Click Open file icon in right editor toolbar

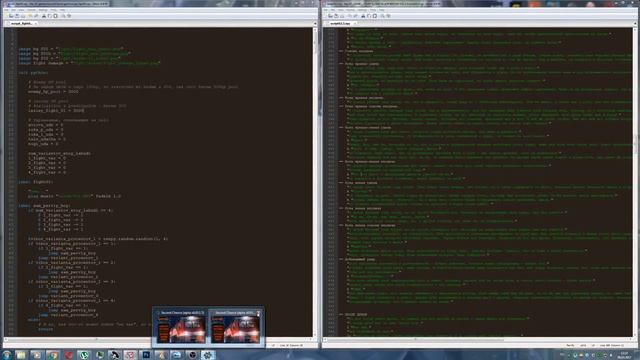point(330,16)
